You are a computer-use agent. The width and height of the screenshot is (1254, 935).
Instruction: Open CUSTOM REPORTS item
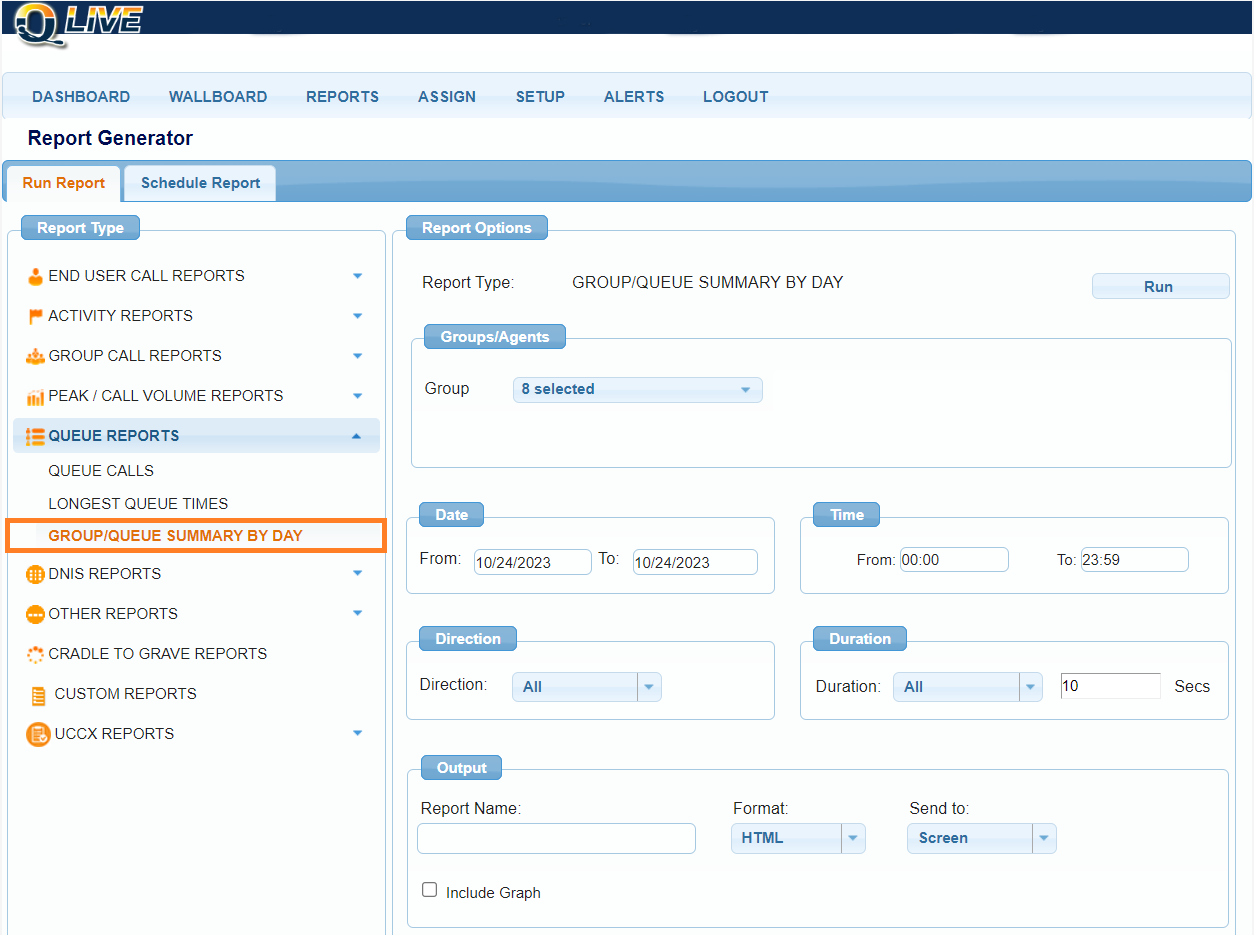125,694
